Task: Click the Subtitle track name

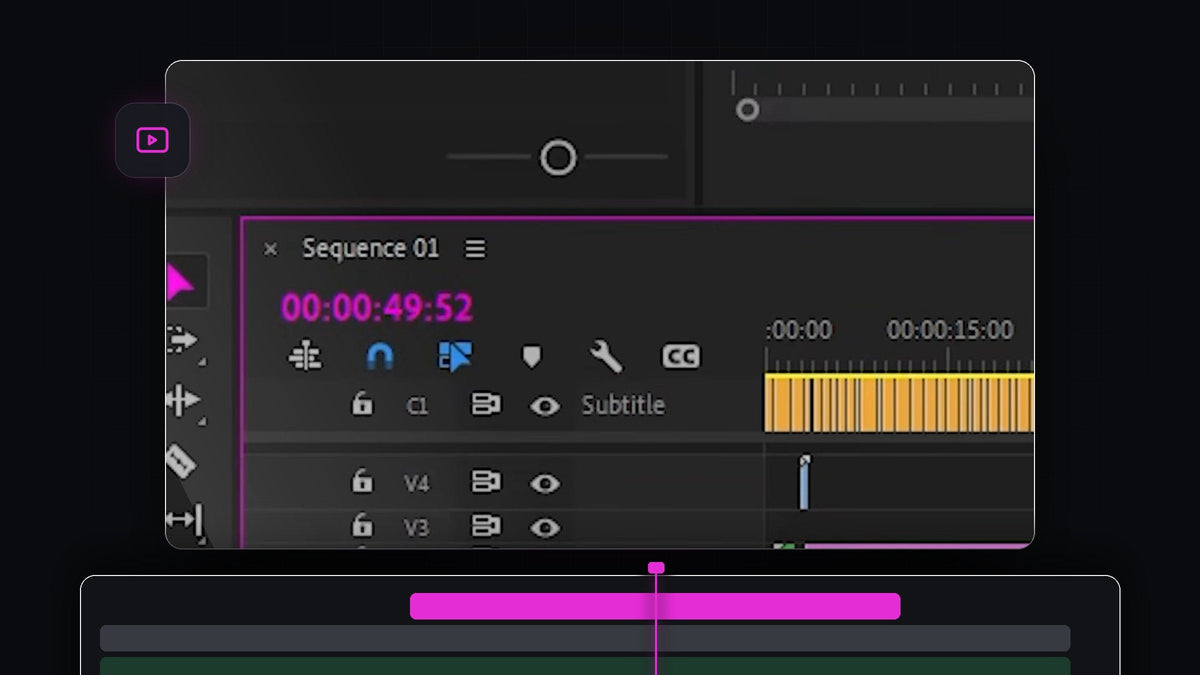Action: tap(623, 405)
